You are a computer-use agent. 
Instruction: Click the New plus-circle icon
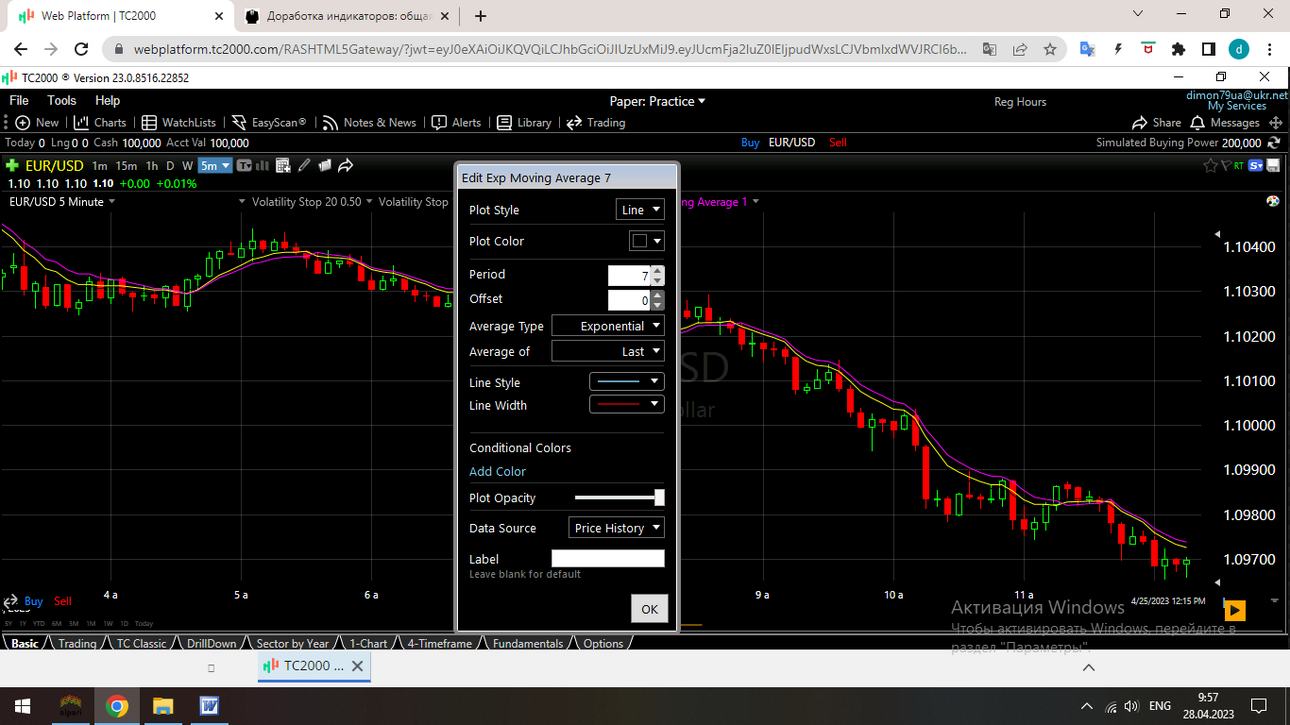click(23, 122)
